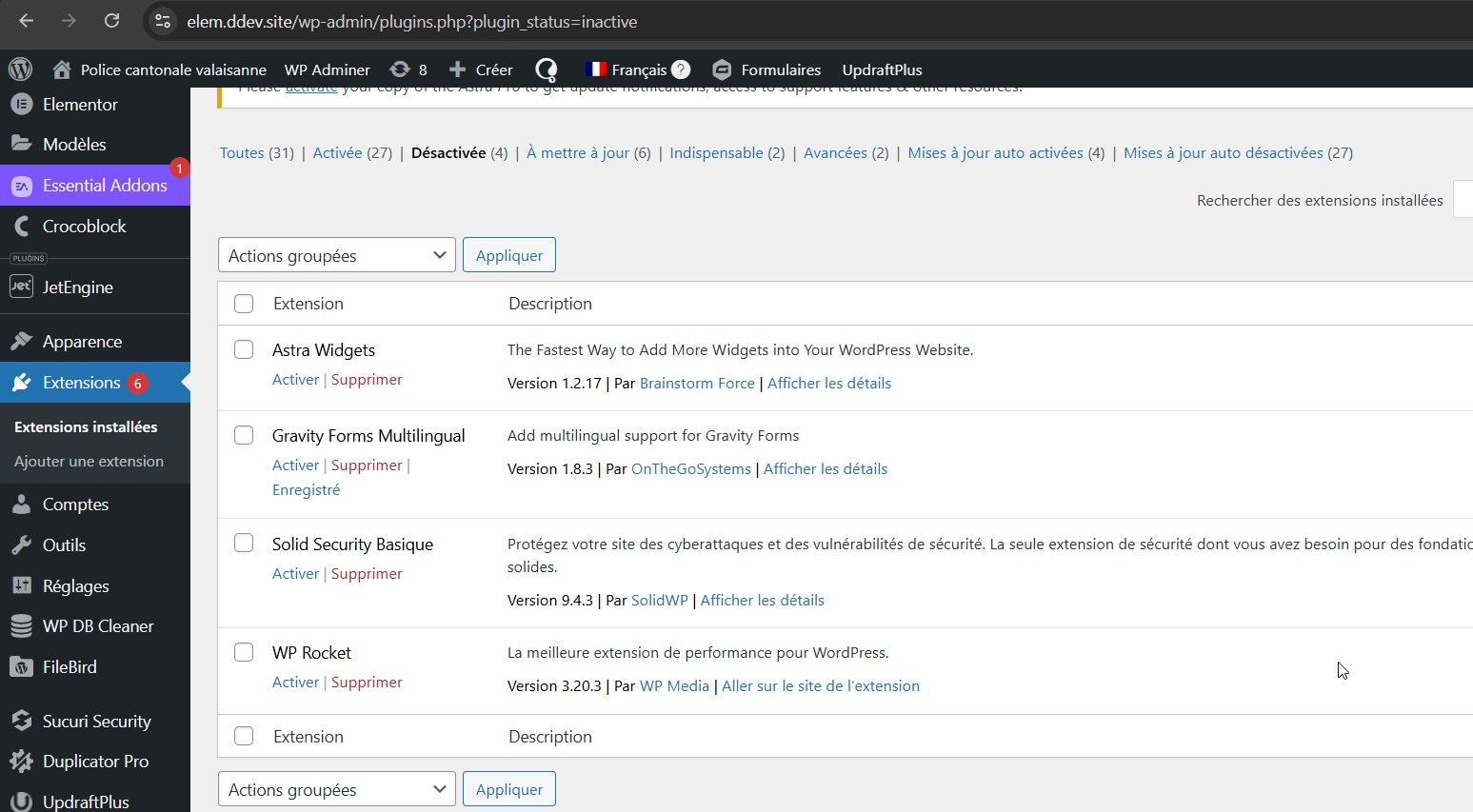The image size is (1473, 812).
Task: Expand the top Actions groupées dropdown
Action: [336, 255]
